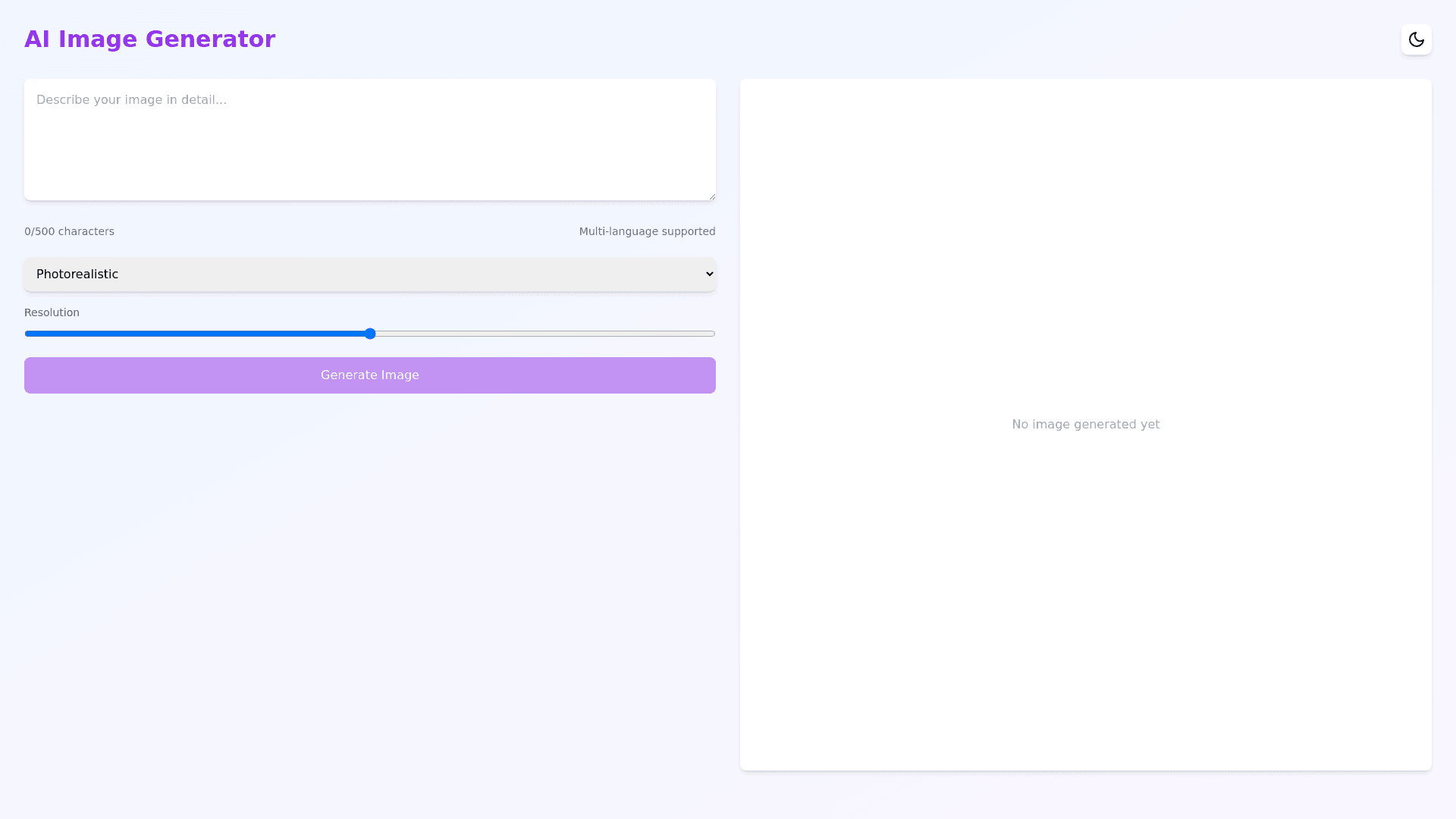Click the Multi-language supported label

[x=647, y=231]
